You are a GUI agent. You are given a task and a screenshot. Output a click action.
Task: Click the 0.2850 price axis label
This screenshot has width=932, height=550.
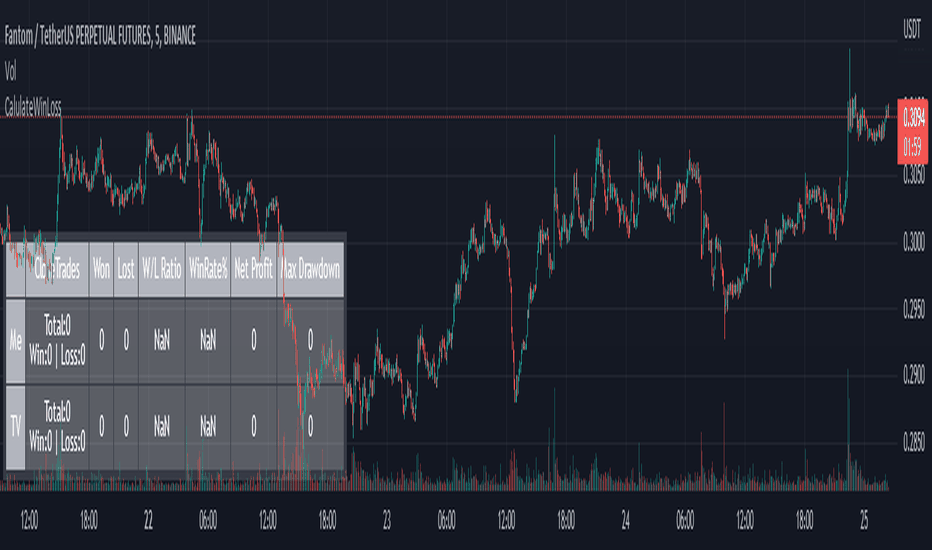[x=914, y=443]
